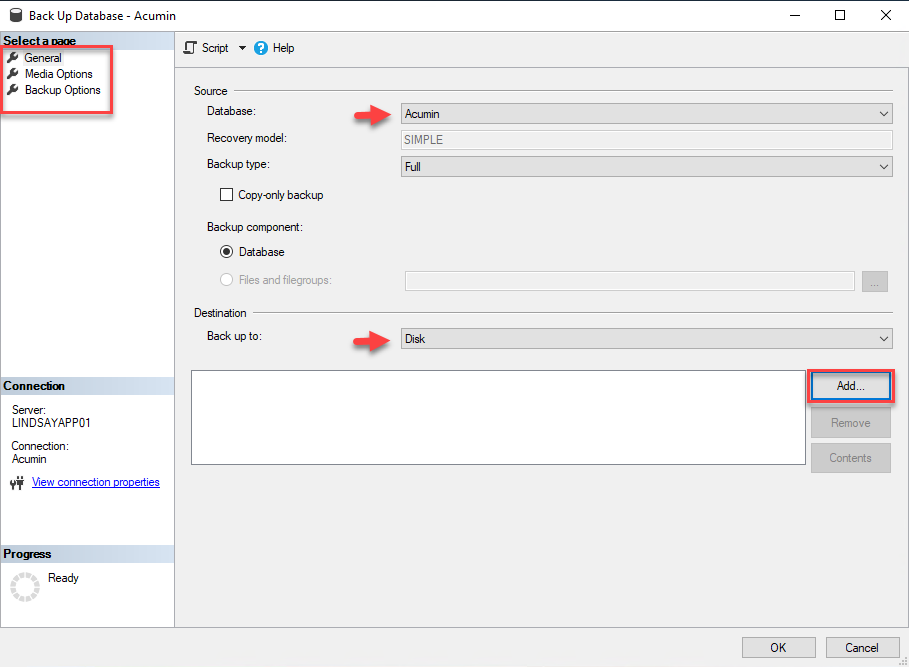This screenshot has height=667, width=909.
Task: Click the wrench icon beside General
Action: tap(13, 57)
